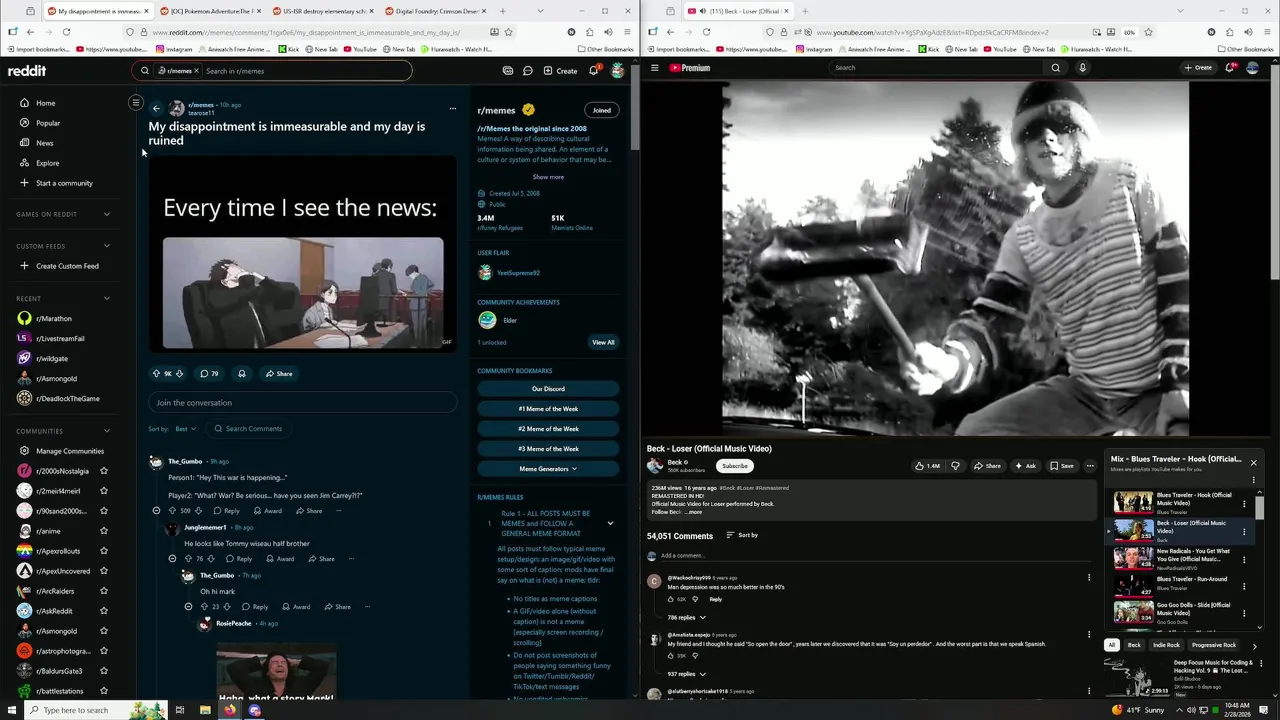Collapse Games on Reddit section
The height and width of the screenshot is (720, 1280).
pos(107,214)
